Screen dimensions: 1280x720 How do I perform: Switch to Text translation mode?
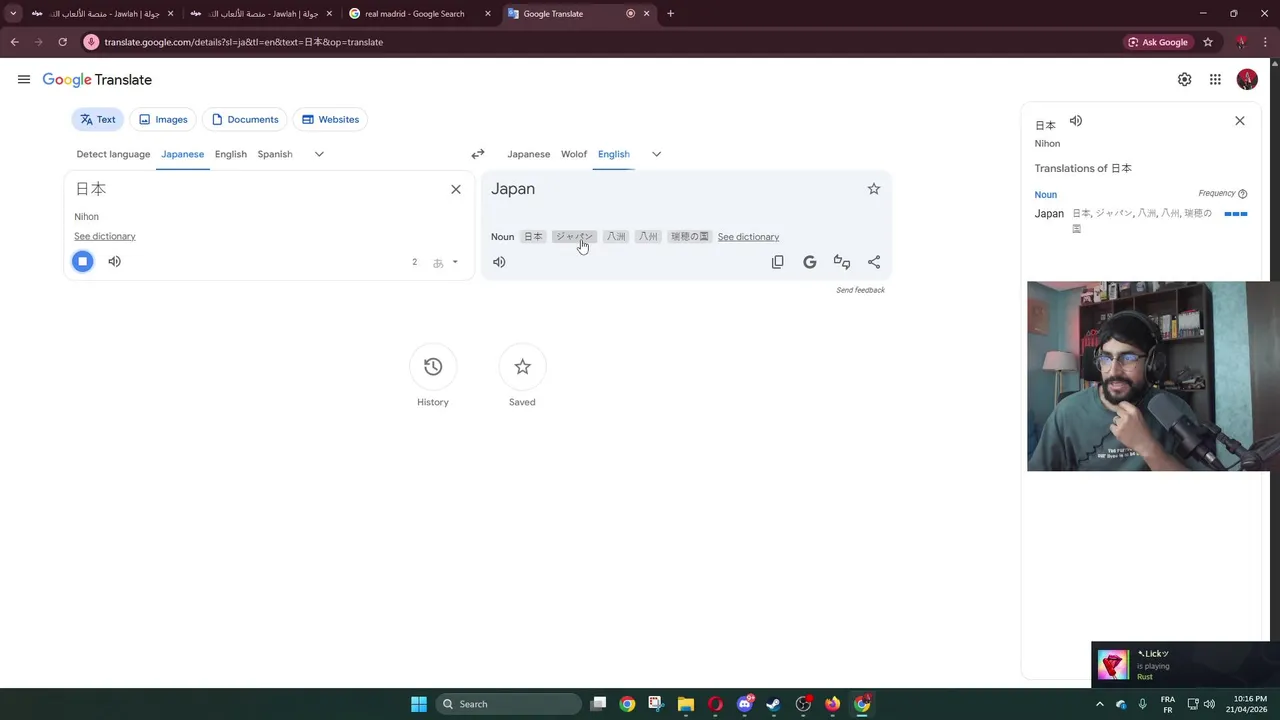[x=98, y=120]
